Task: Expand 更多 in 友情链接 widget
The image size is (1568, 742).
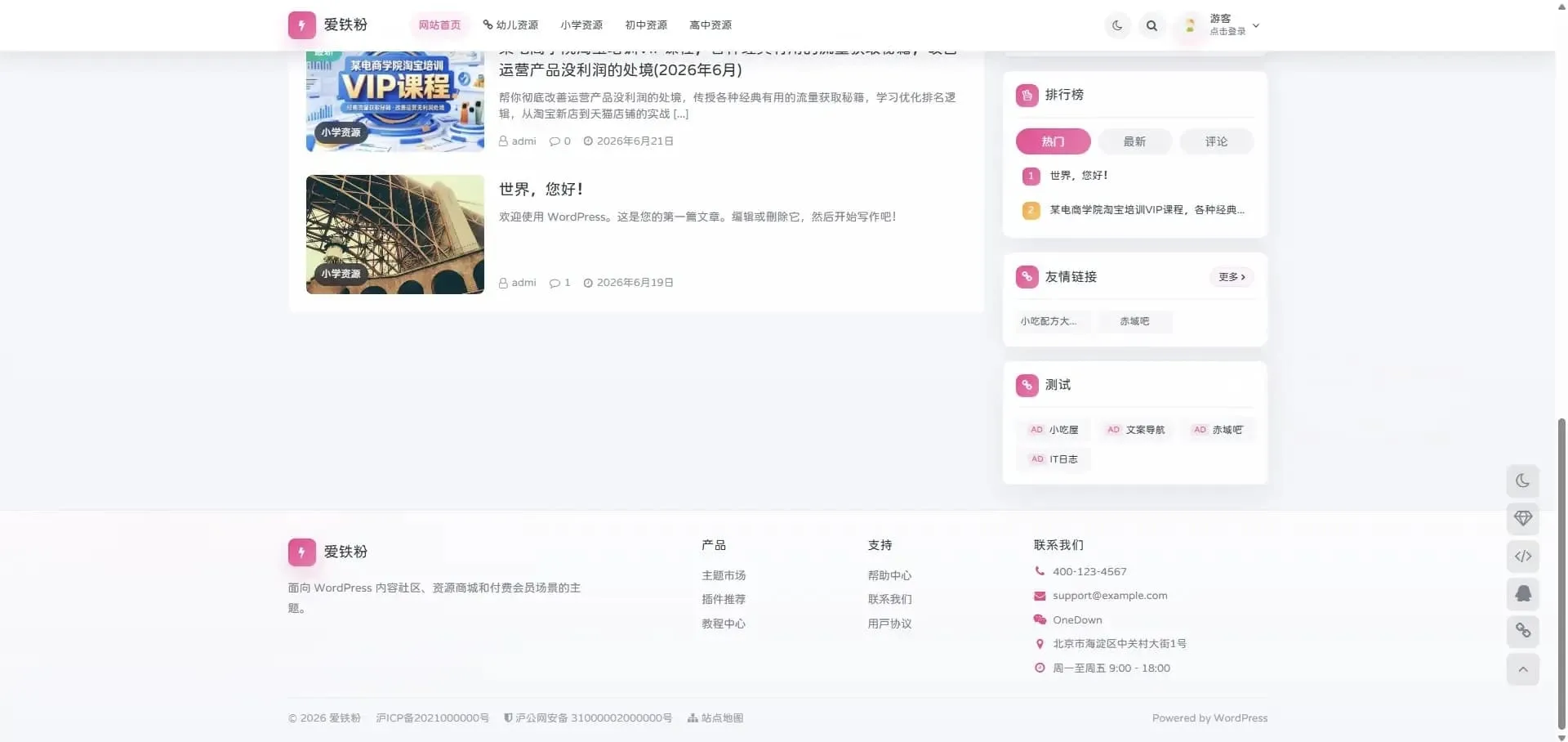Action: [x=1232, y=277]
